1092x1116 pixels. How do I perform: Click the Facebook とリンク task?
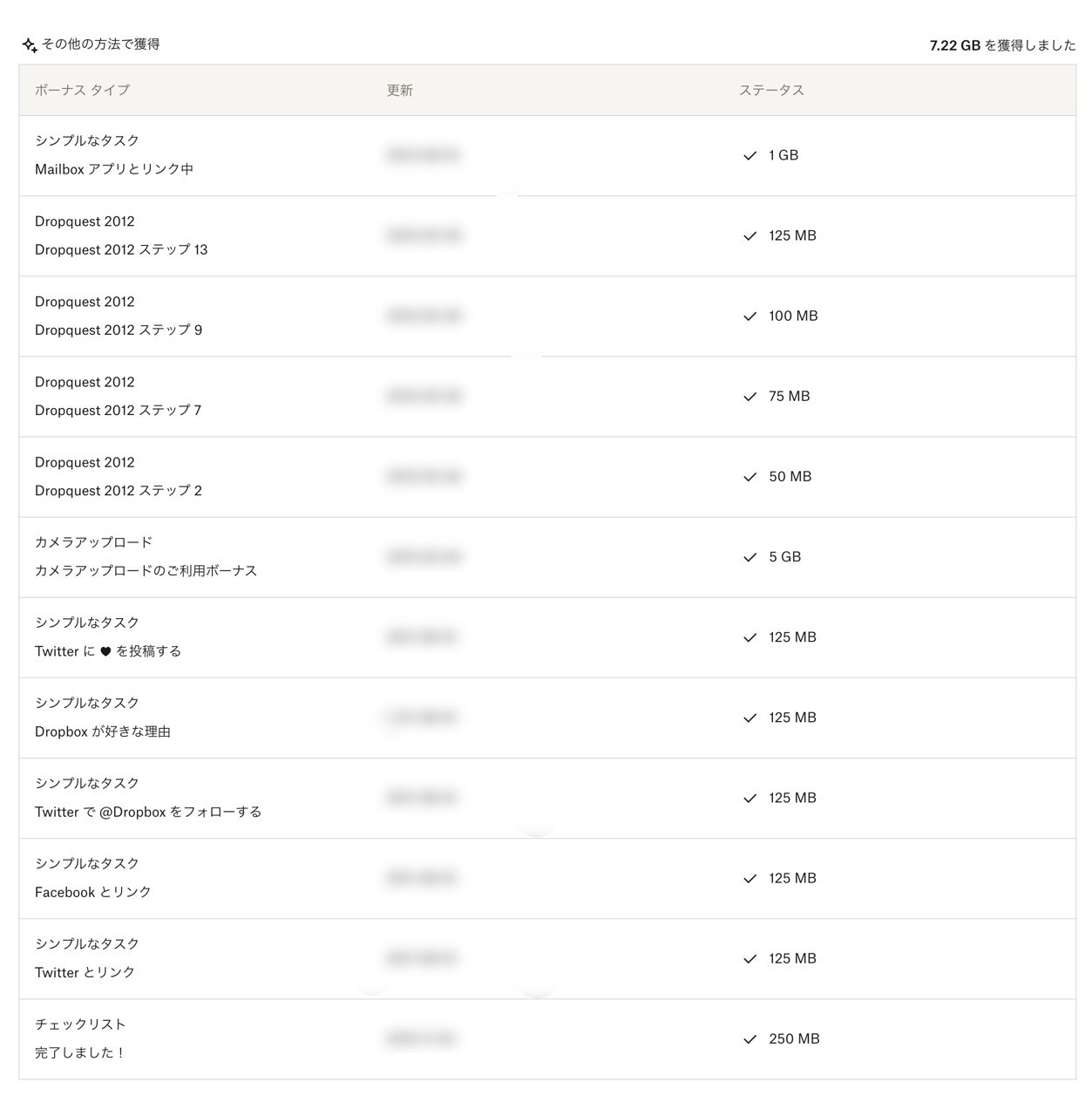tap(93, 892)
